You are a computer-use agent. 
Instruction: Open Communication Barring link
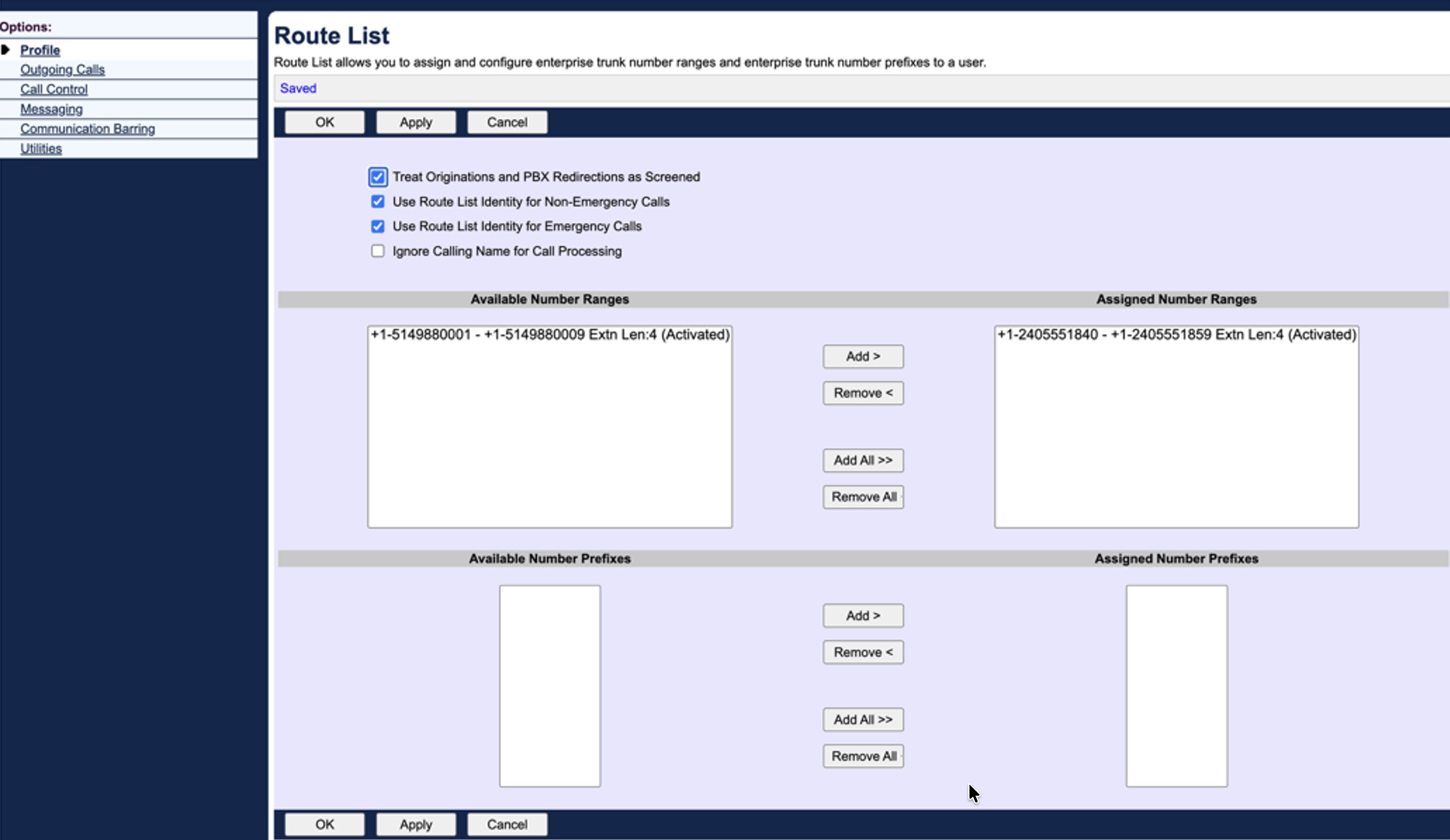[87, 129]
